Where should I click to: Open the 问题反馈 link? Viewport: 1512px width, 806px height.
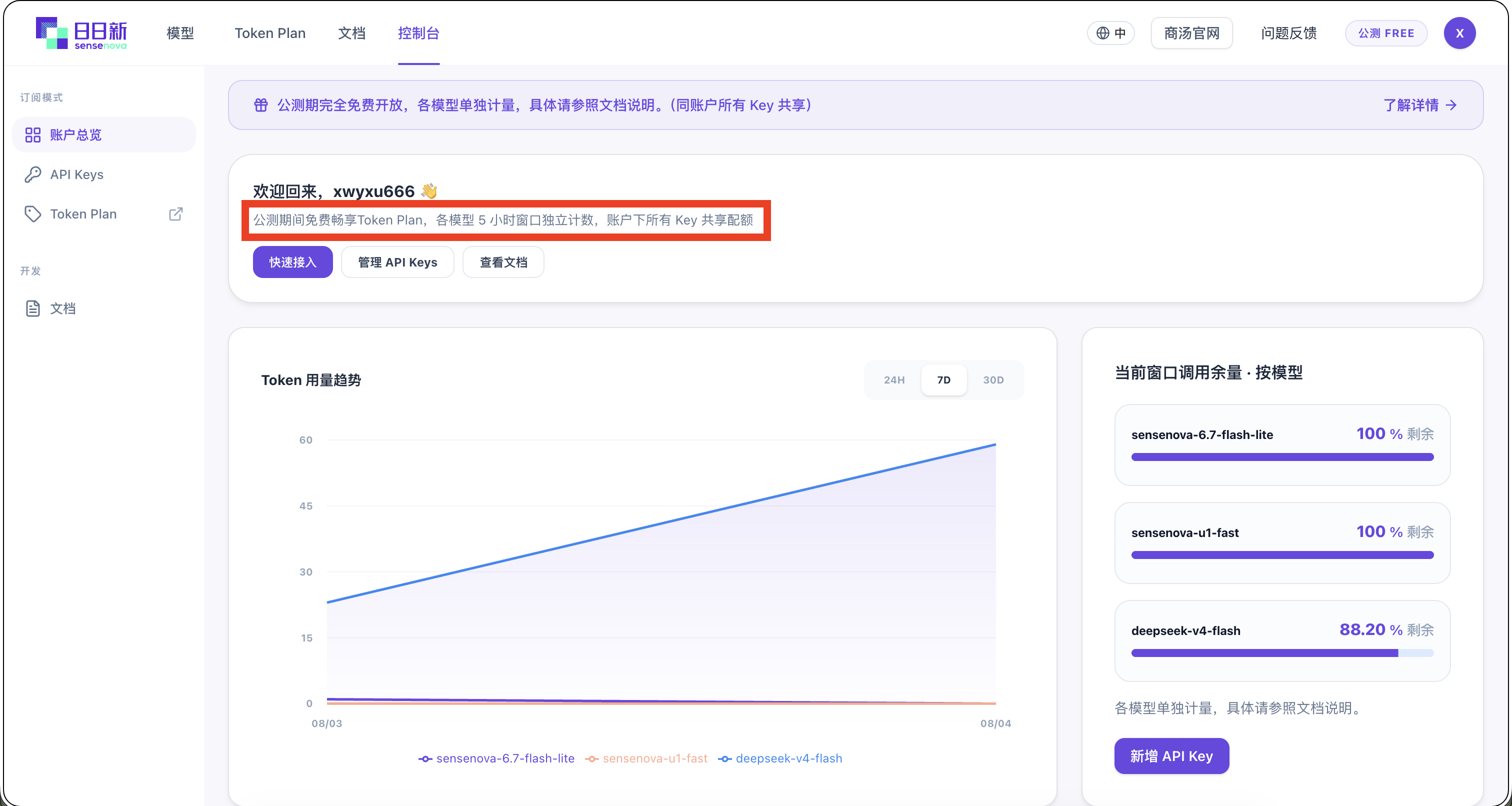(1288, 33)
